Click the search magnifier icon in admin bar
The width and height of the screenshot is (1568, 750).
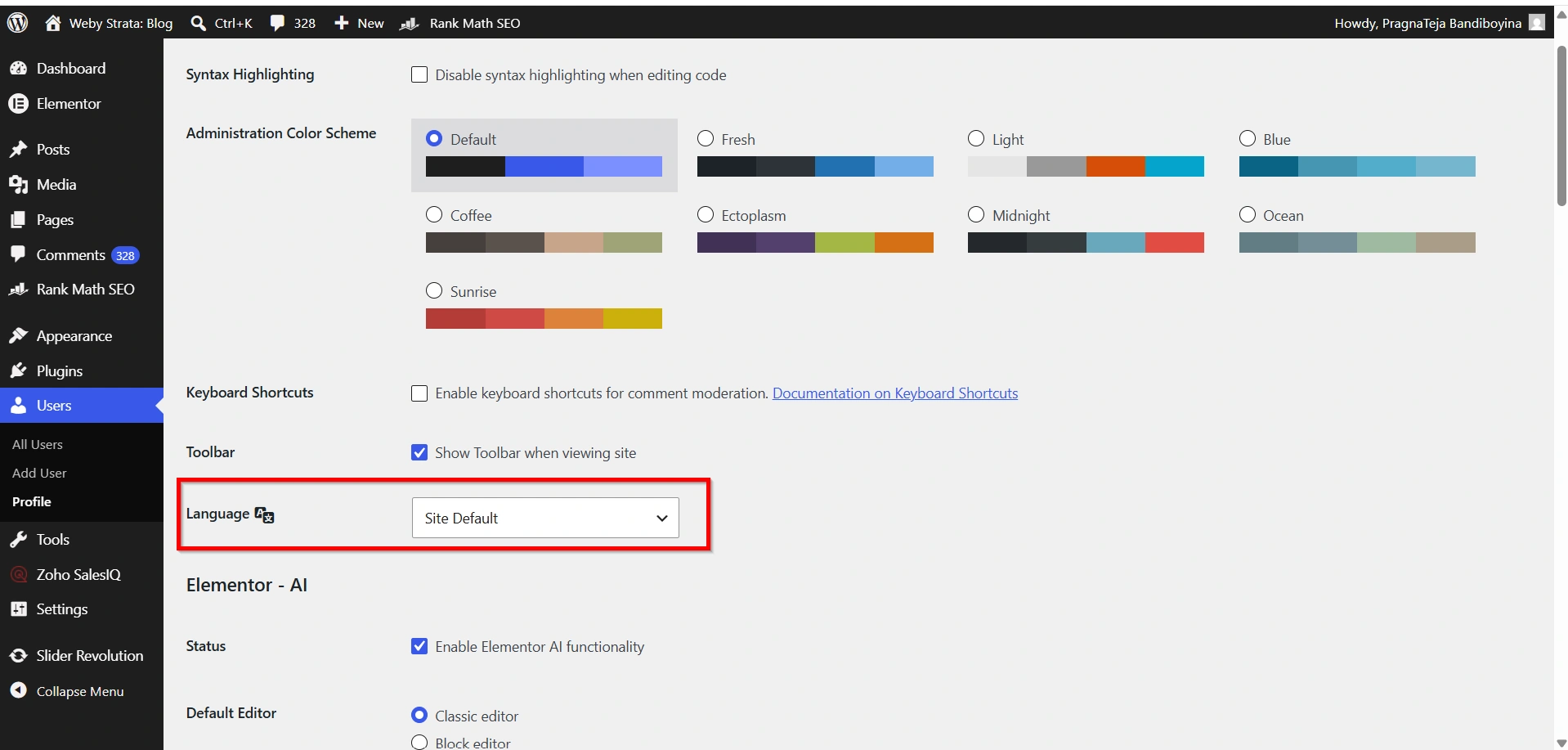coord(198,23)
